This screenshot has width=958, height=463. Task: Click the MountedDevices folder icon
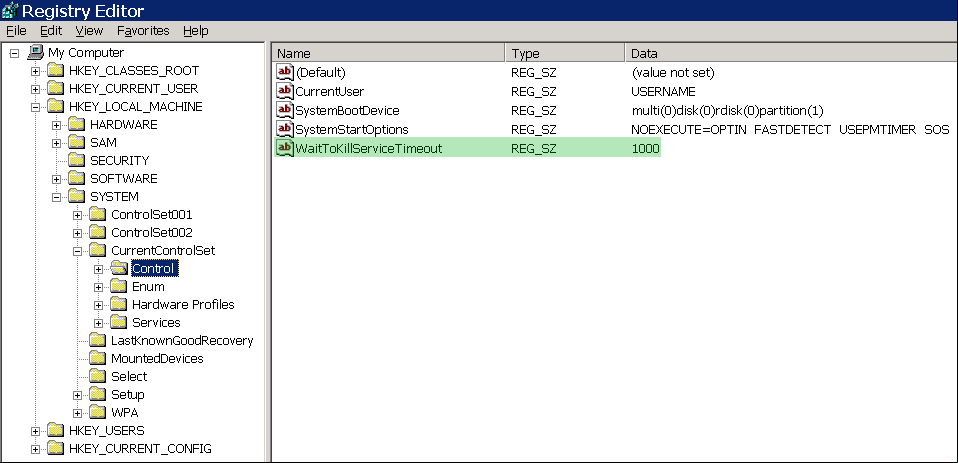pyautogui.click(x=97, y=359)
